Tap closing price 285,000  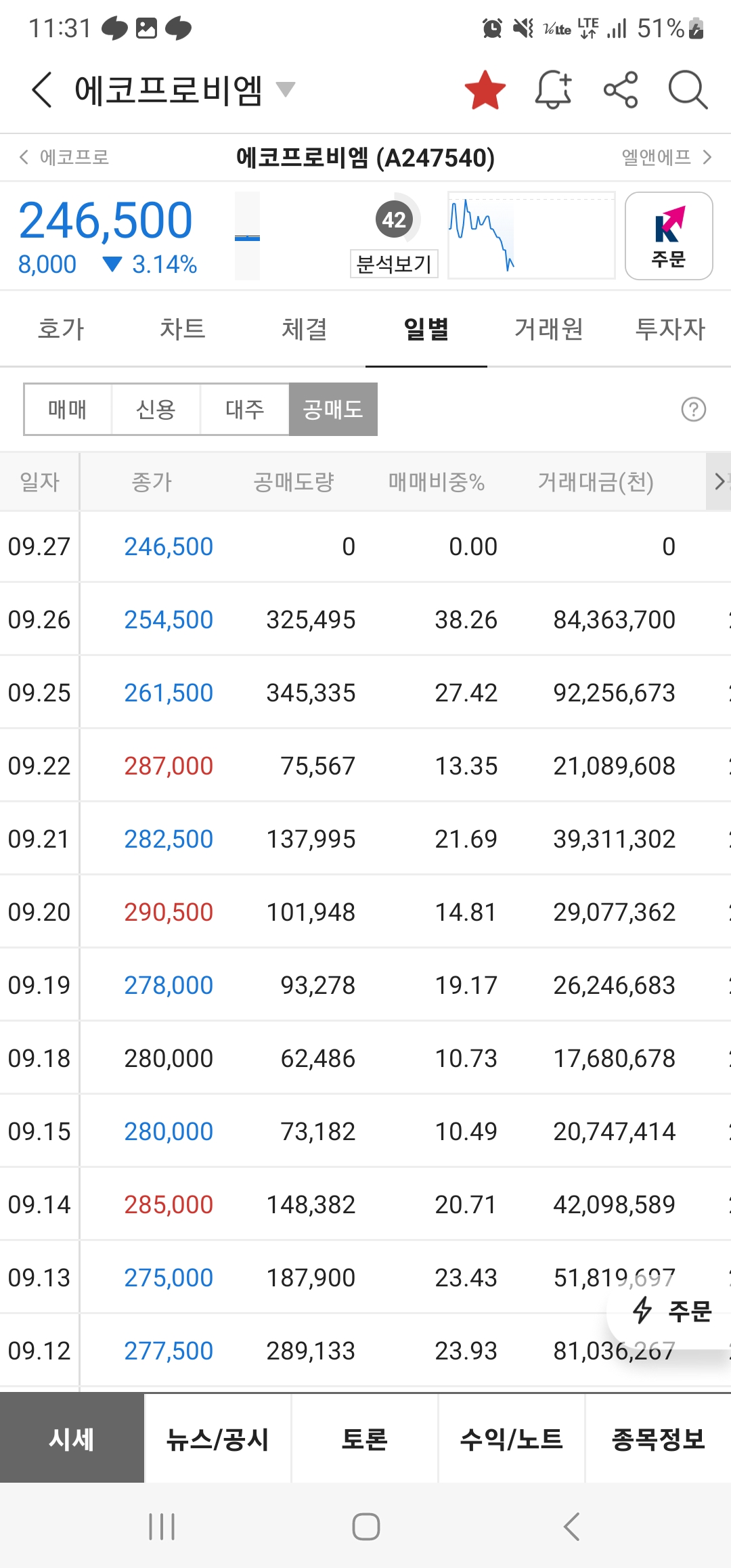pos(169,1204)
